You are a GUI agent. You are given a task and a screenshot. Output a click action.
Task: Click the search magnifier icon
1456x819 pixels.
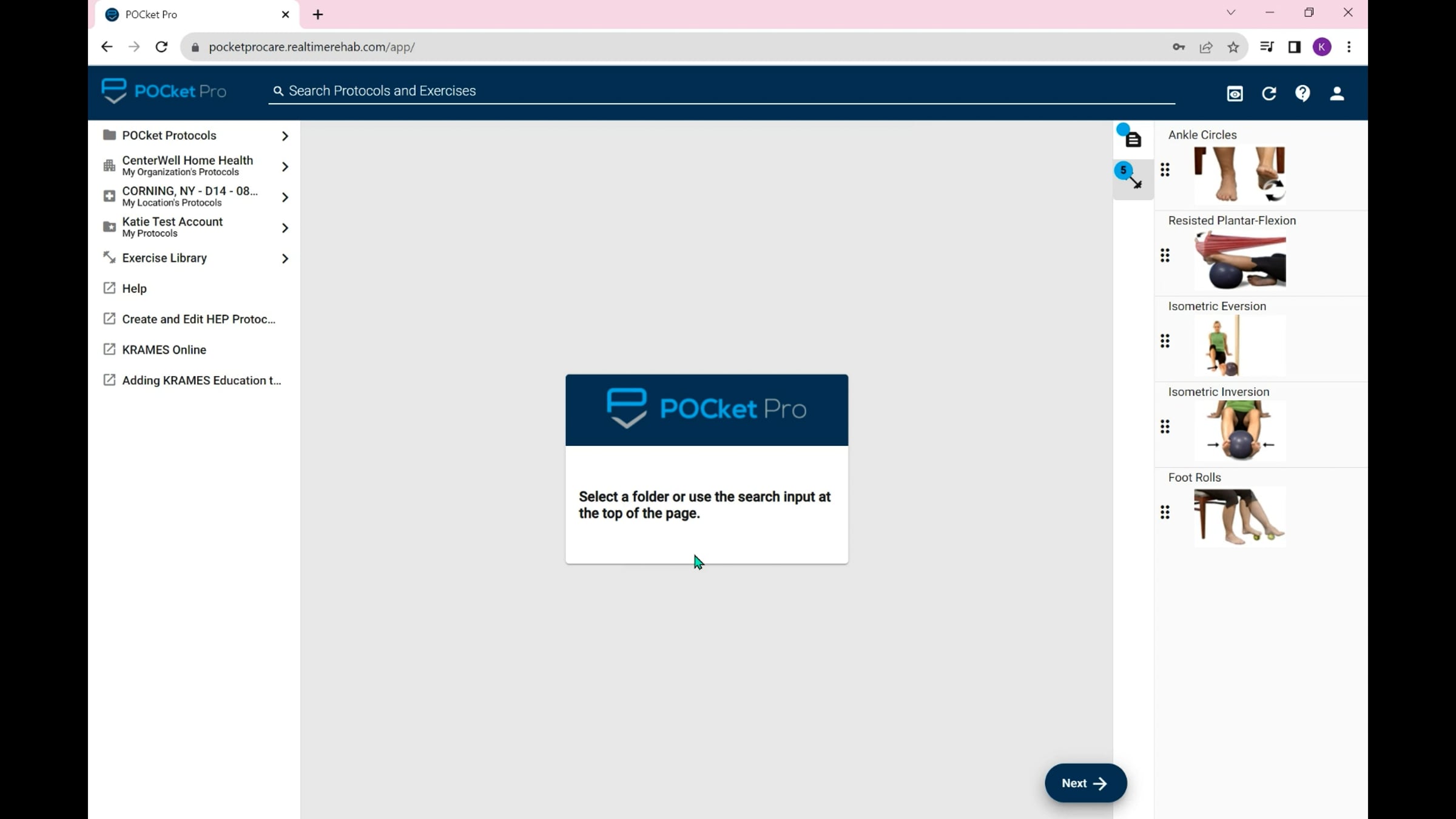pyautogui.click(x=278, y=91)
